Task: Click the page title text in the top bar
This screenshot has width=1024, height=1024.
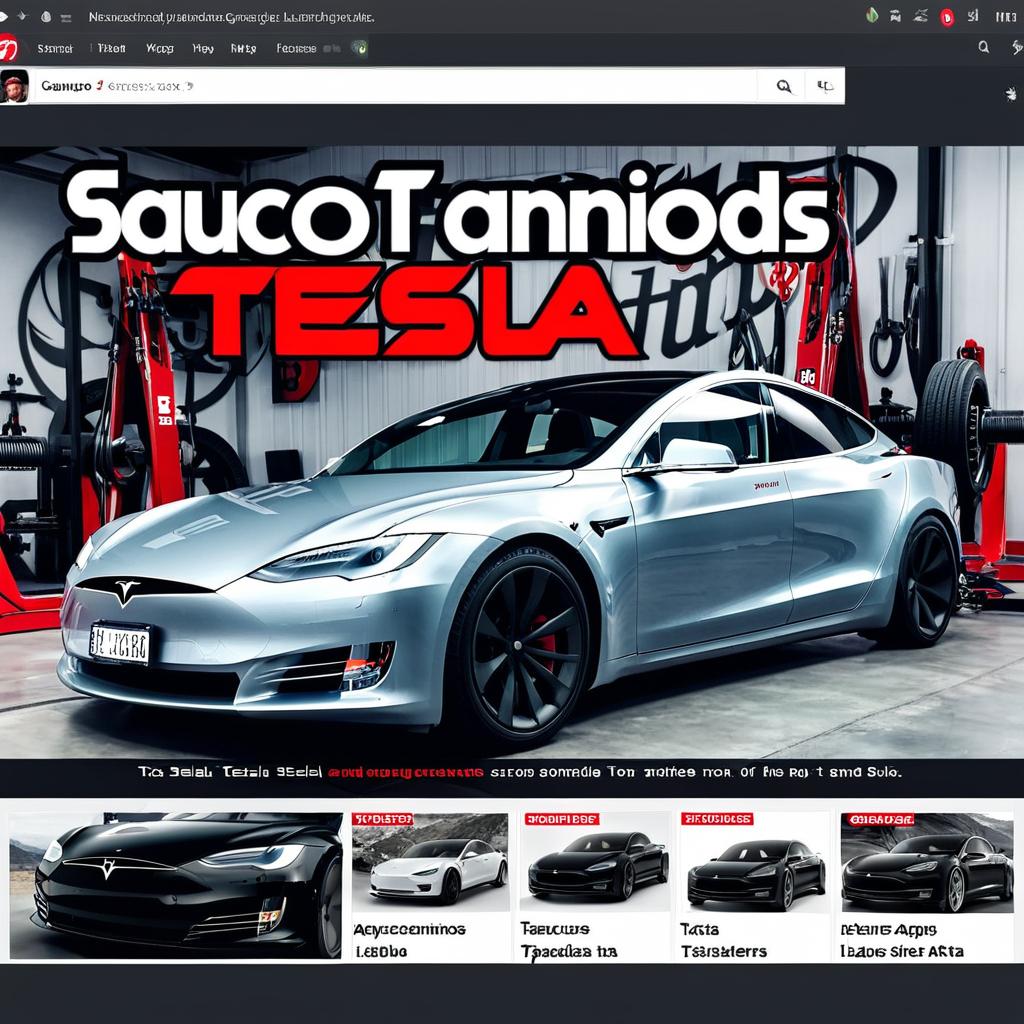Action: pos(231,17)
